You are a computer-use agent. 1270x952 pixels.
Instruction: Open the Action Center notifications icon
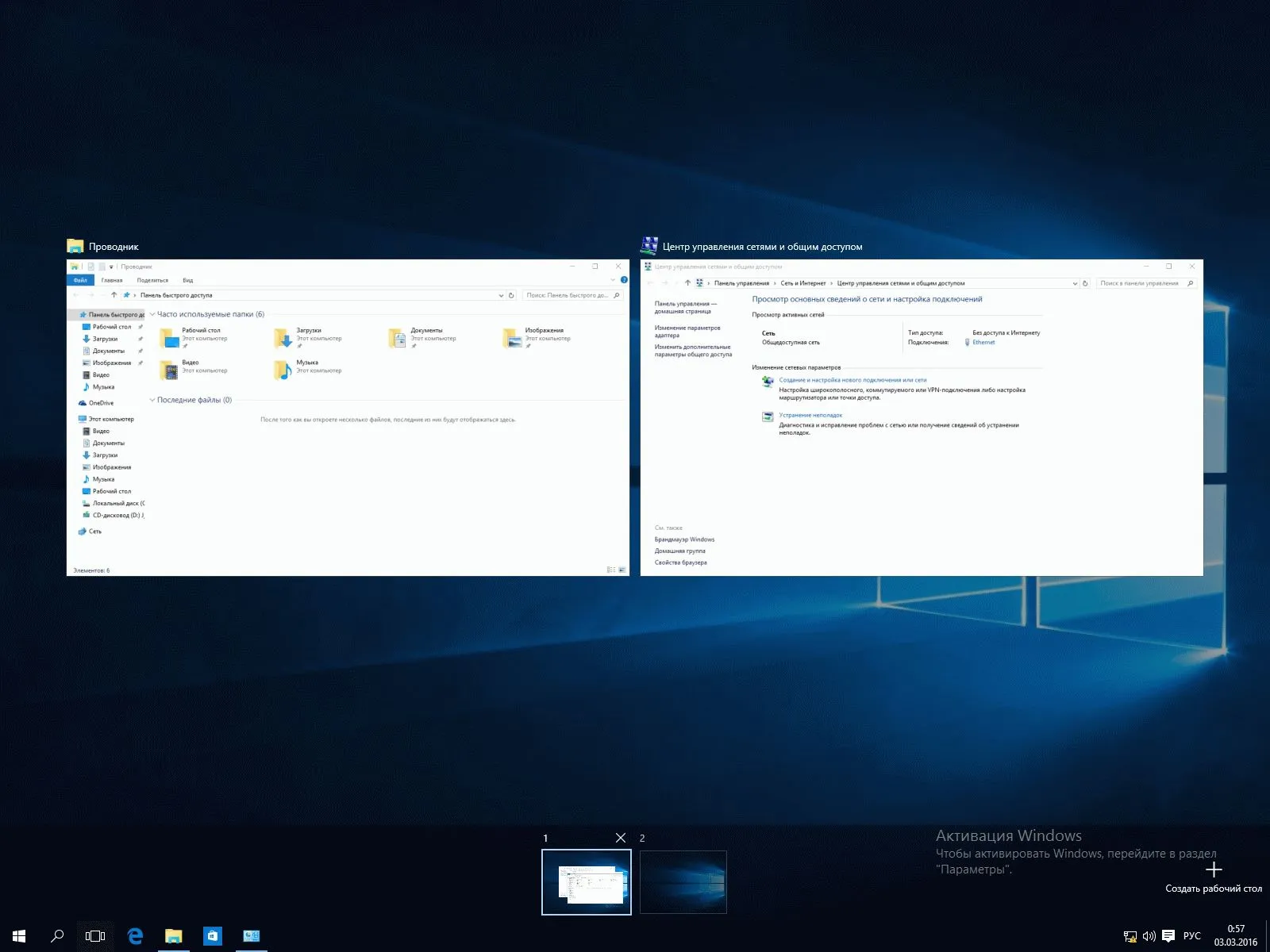coord(1168,936)
